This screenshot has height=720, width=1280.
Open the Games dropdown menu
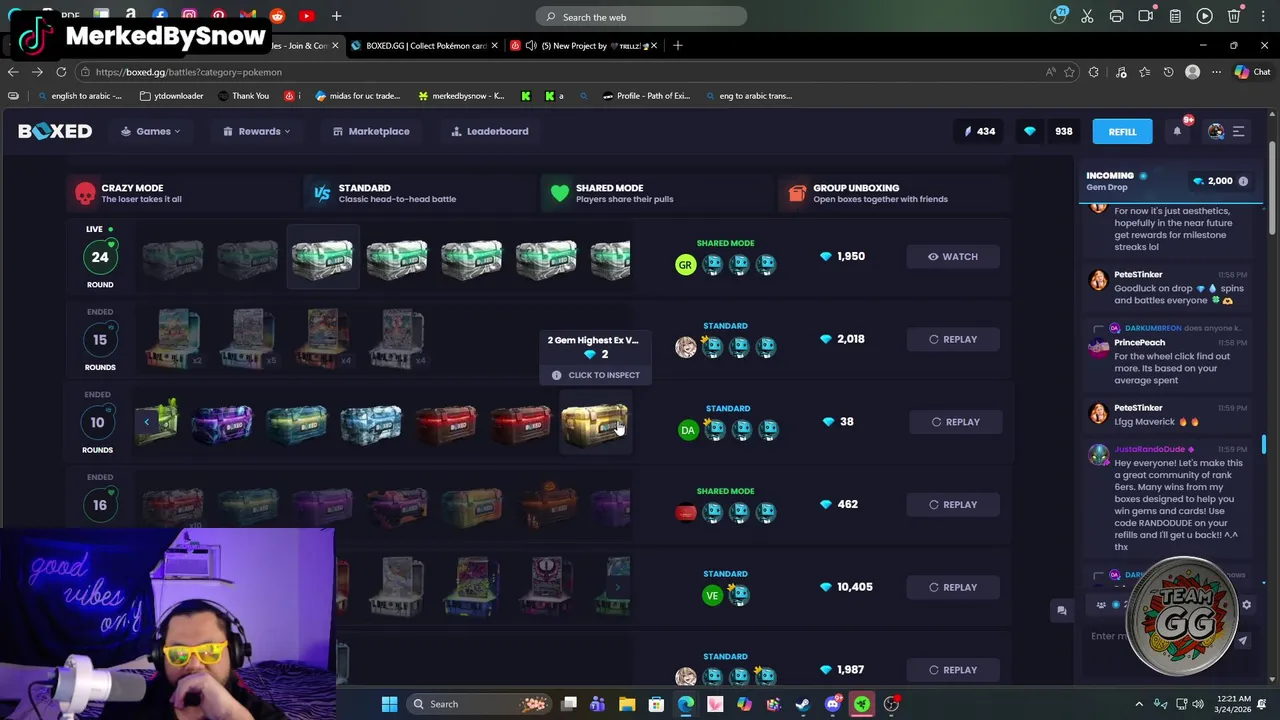pyautogui.click(x=151, y=131)
